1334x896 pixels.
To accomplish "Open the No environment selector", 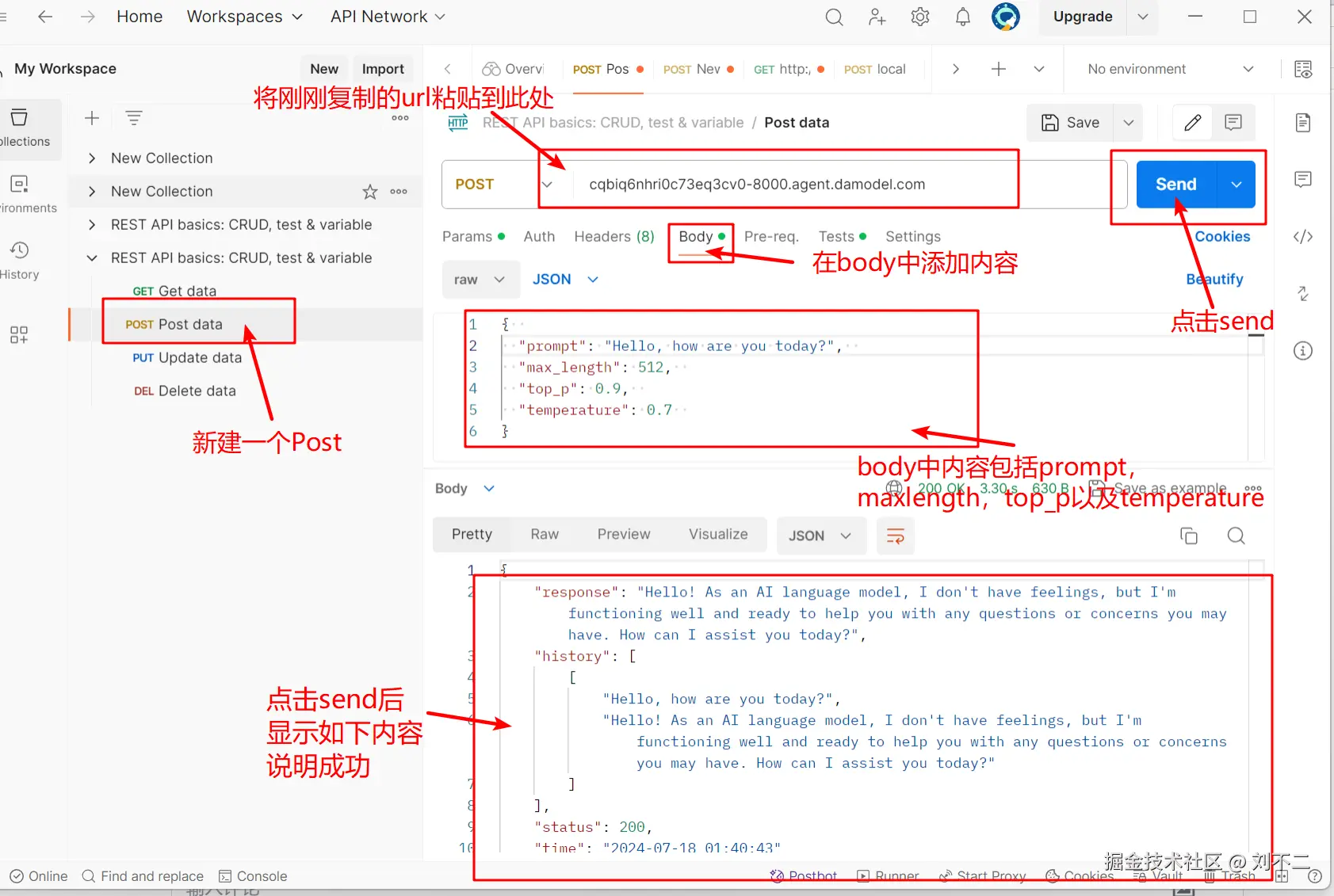I will 1170,69.
